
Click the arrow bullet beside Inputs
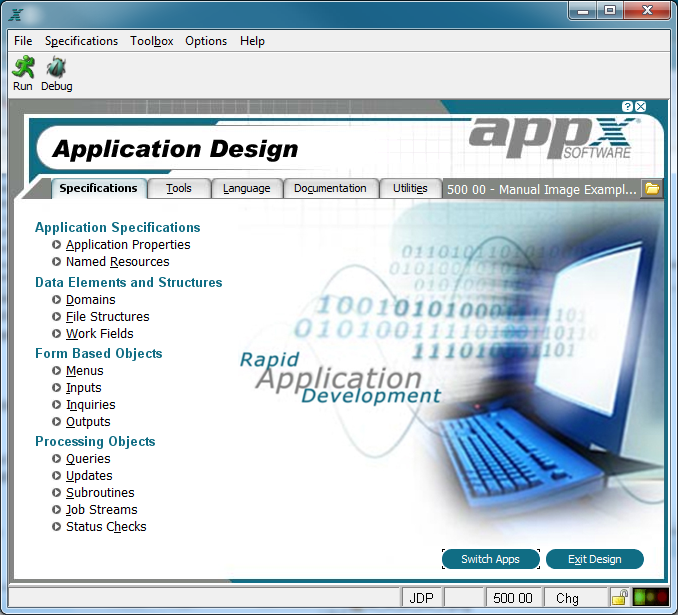click(56, 388)
